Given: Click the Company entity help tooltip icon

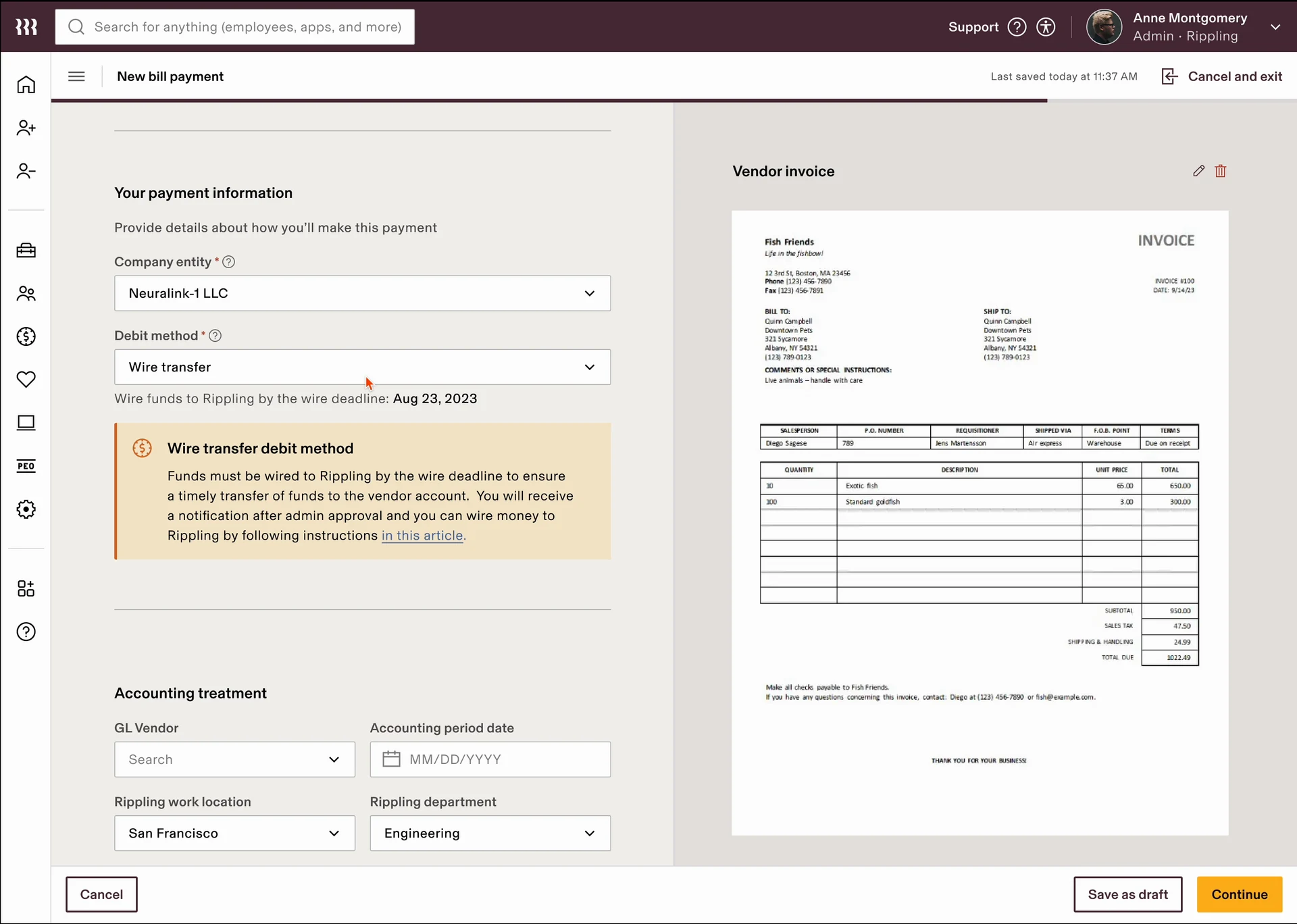Looking at the screenshot, I should coord(229,262).
